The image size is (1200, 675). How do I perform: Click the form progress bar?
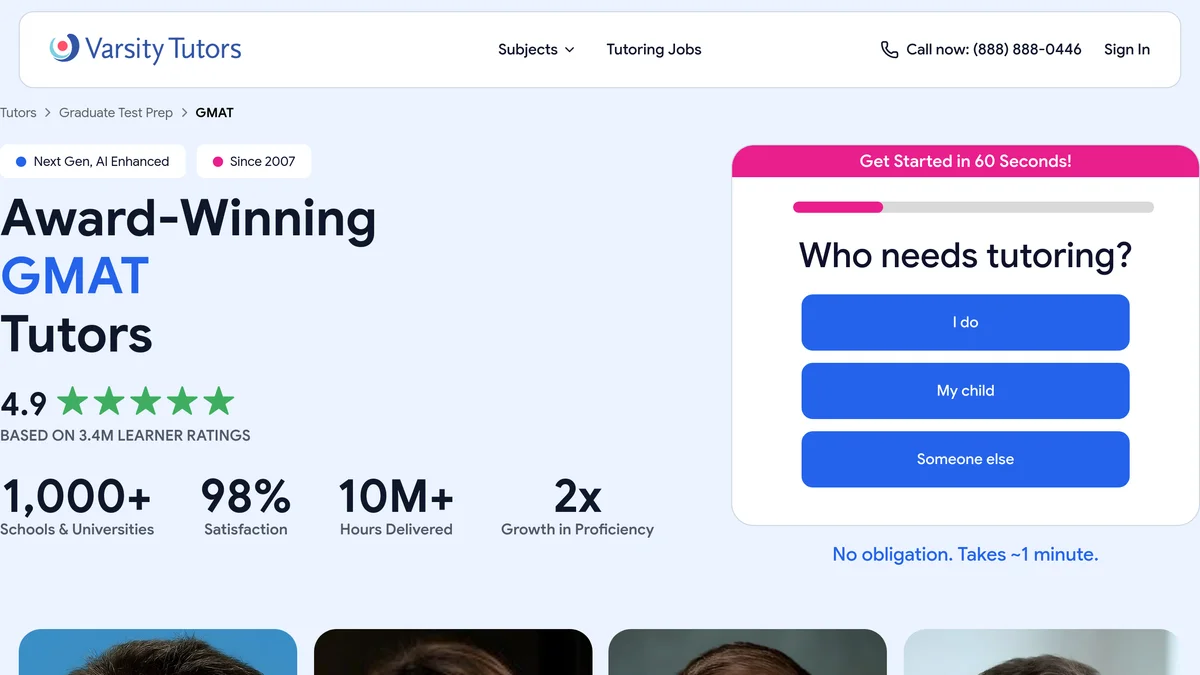[973, 207]
